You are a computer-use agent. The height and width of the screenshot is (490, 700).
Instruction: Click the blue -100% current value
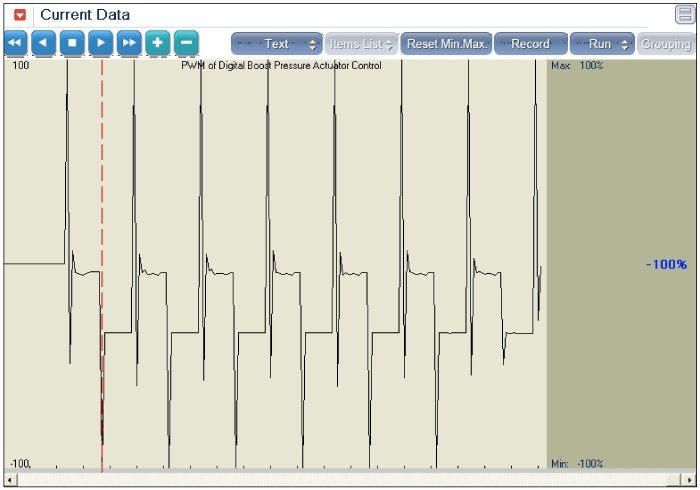tap(666, 264)
